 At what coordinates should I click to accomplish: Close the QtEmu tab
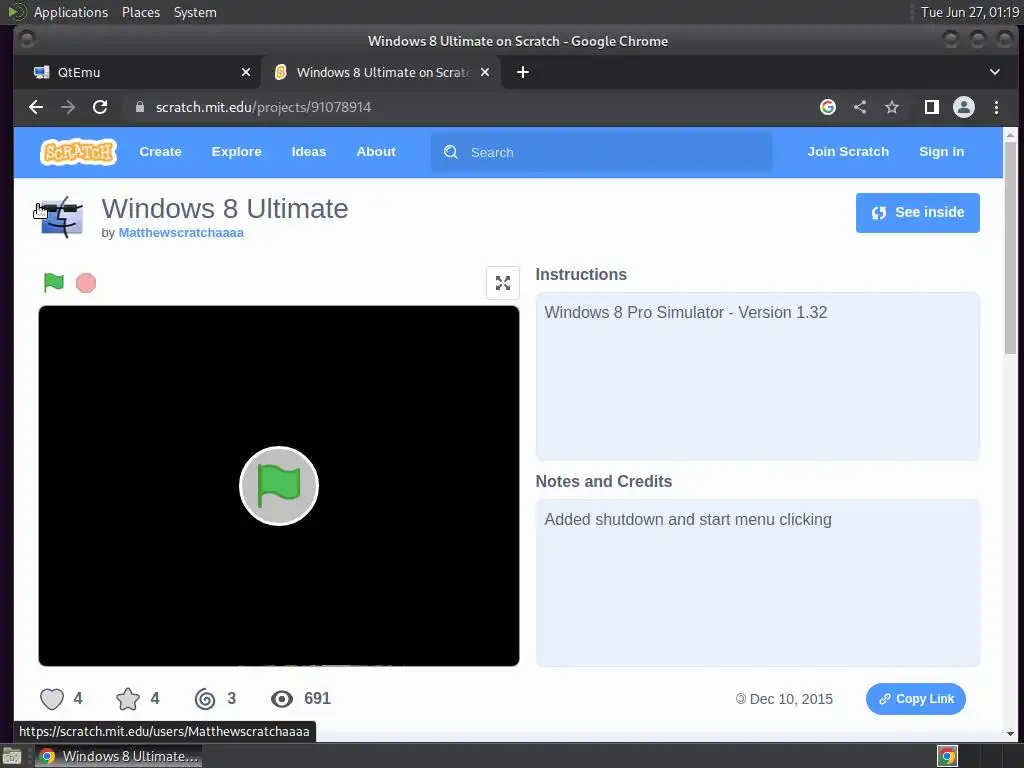coord(246,72)
